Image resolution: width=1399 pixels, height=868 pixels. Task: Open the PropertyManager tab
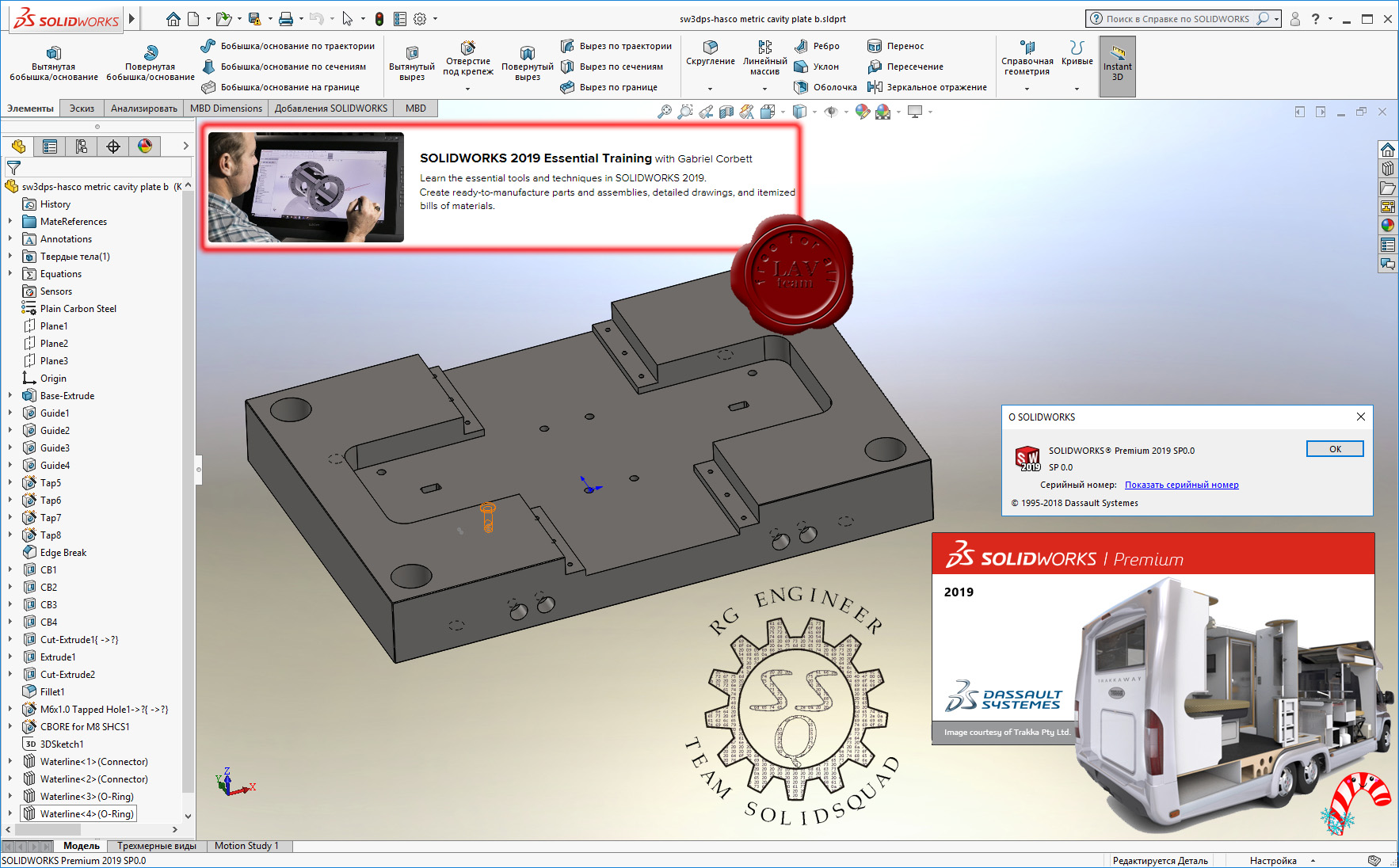[50, 147]
